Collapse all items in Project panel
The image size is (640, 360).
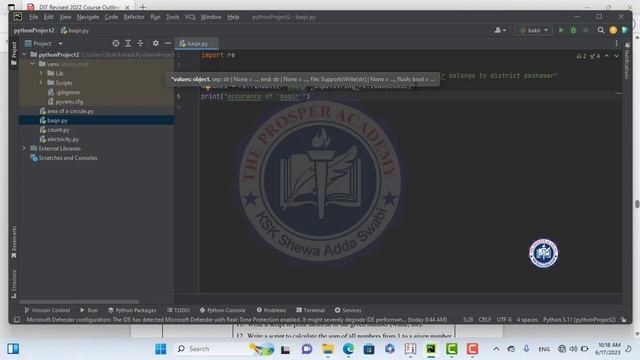click(x=140, y=43)
